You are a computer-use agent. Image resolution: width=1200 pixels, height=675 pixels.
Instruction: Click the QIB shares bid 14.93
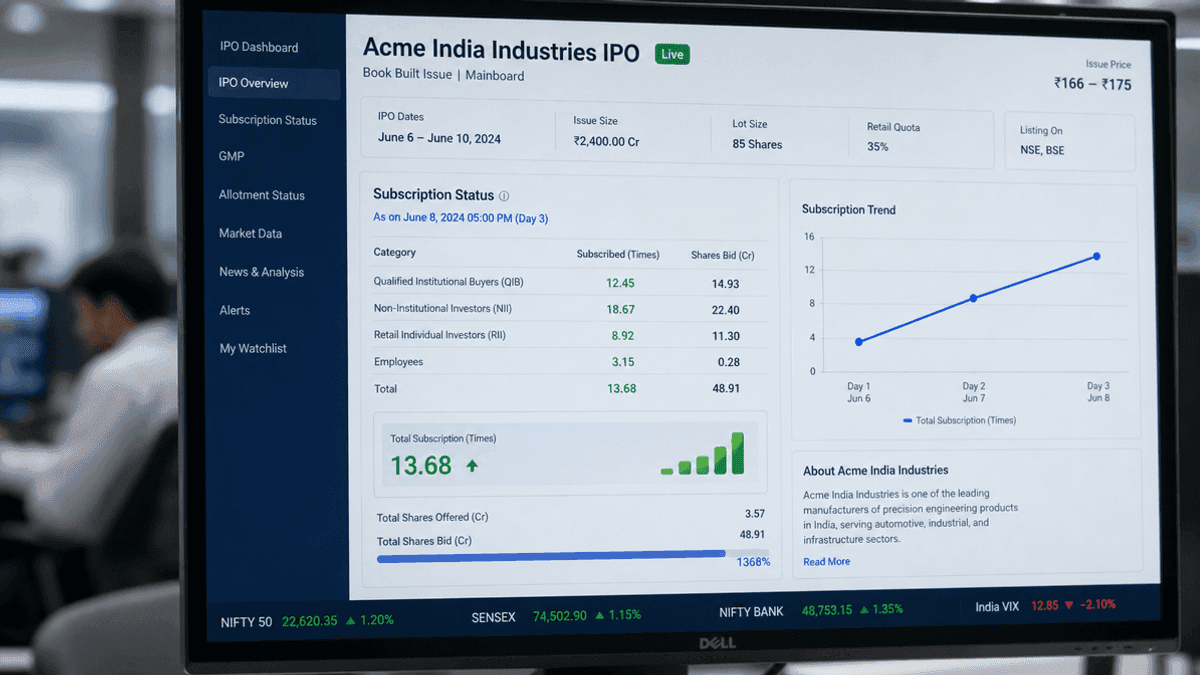point(725,284)
